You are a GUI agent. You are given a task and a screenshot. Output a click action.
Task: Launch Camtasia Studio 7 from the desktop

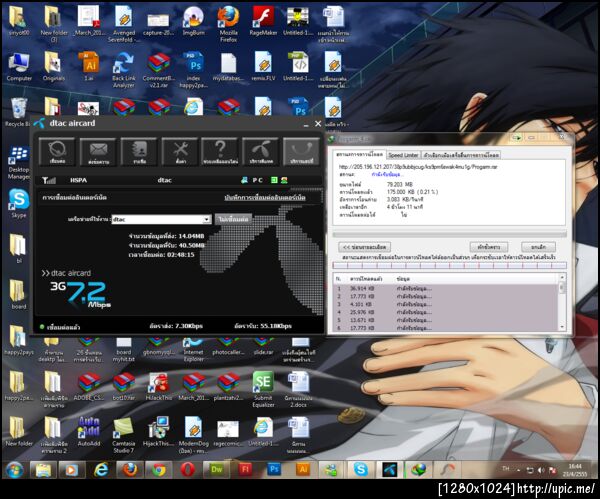click(124, 435)
